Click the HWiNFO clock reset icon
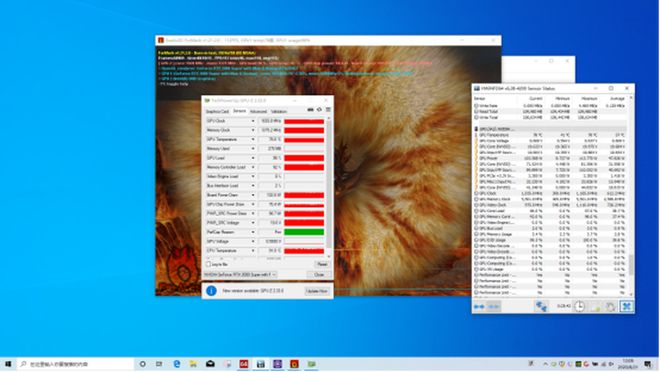The width and height of the screenshot is (660, 372). [x=580, y=306]
